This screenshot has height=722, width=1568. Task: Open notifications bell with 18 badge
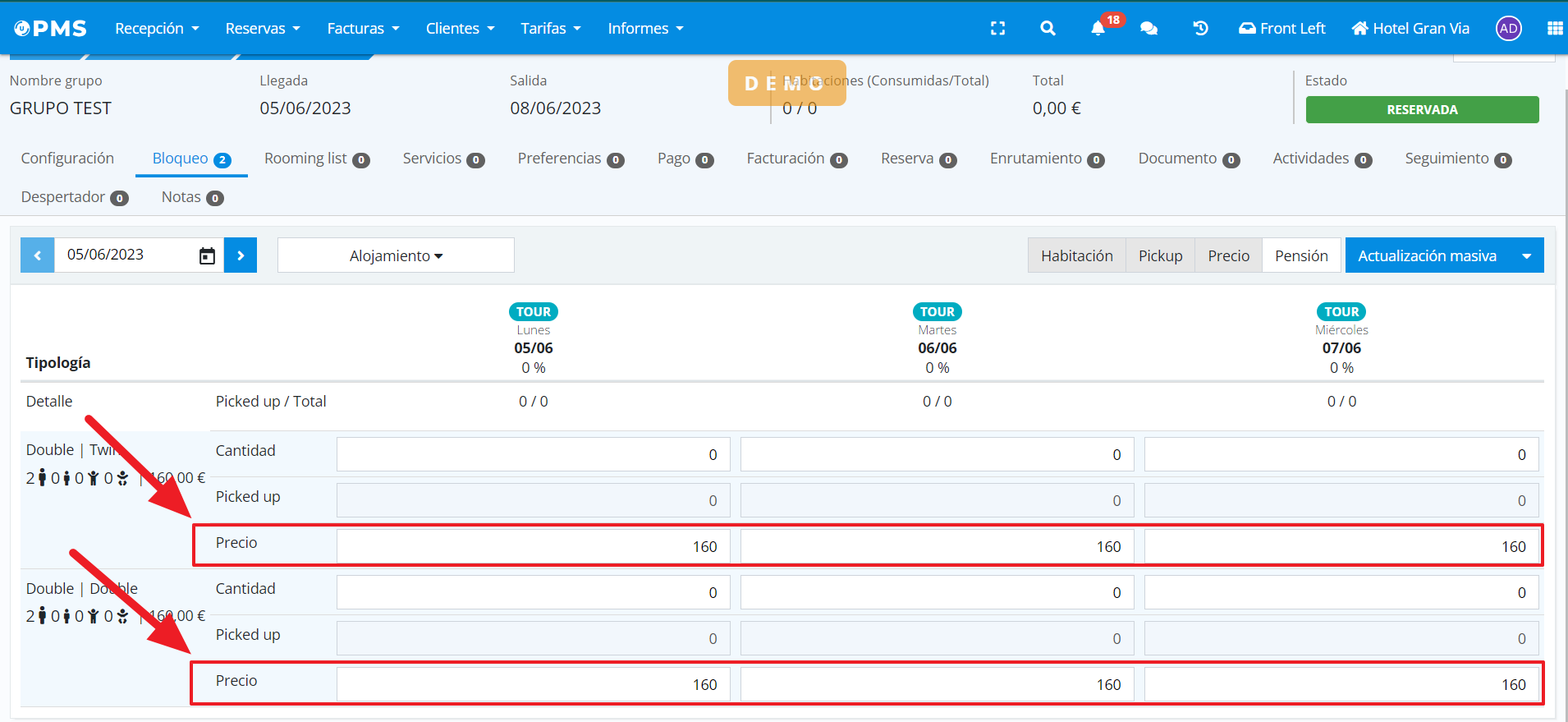pyautogui.click(x=1098, y=29)
